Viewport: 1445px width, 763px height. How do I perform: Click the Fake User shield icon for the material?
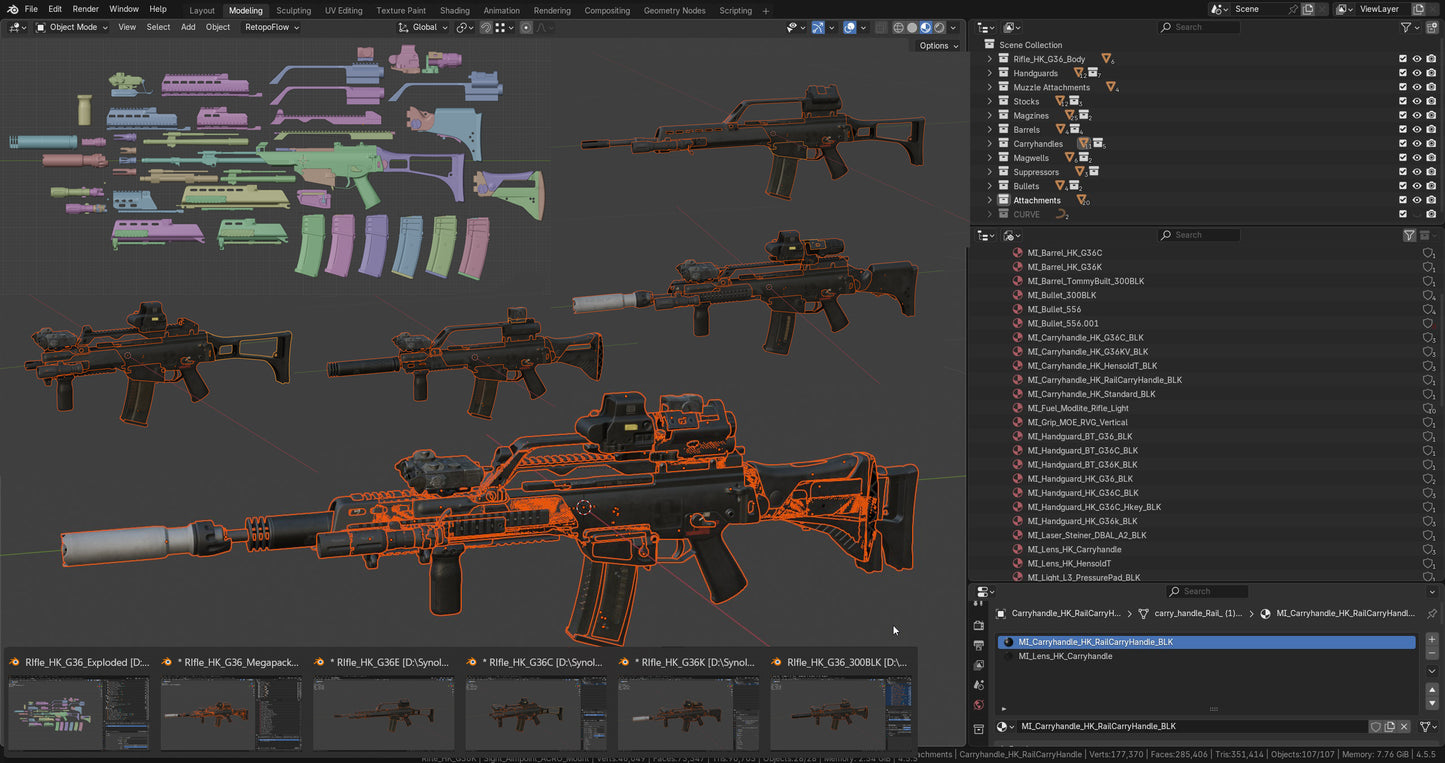pyautogui.click(x=1376, y=726)
